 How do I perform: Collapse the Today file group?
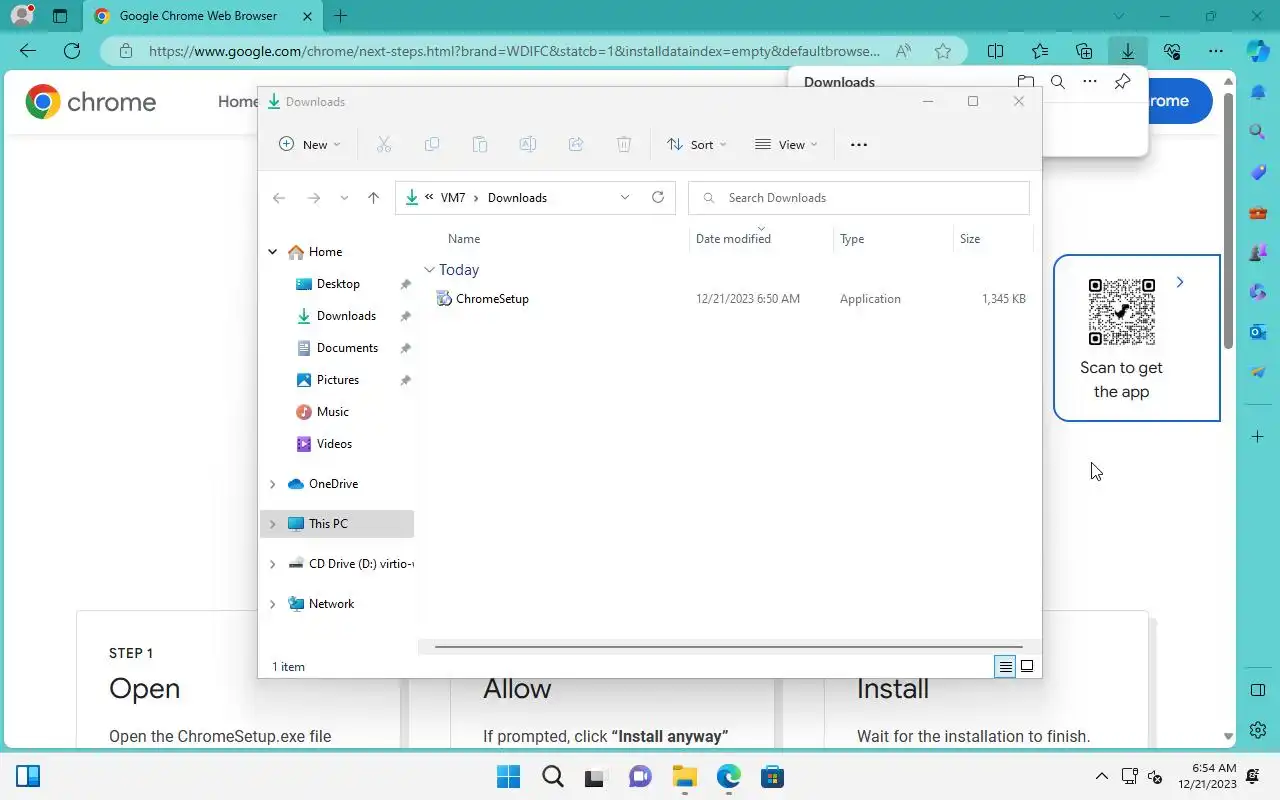pyautogui.click(x=429, y=270)
